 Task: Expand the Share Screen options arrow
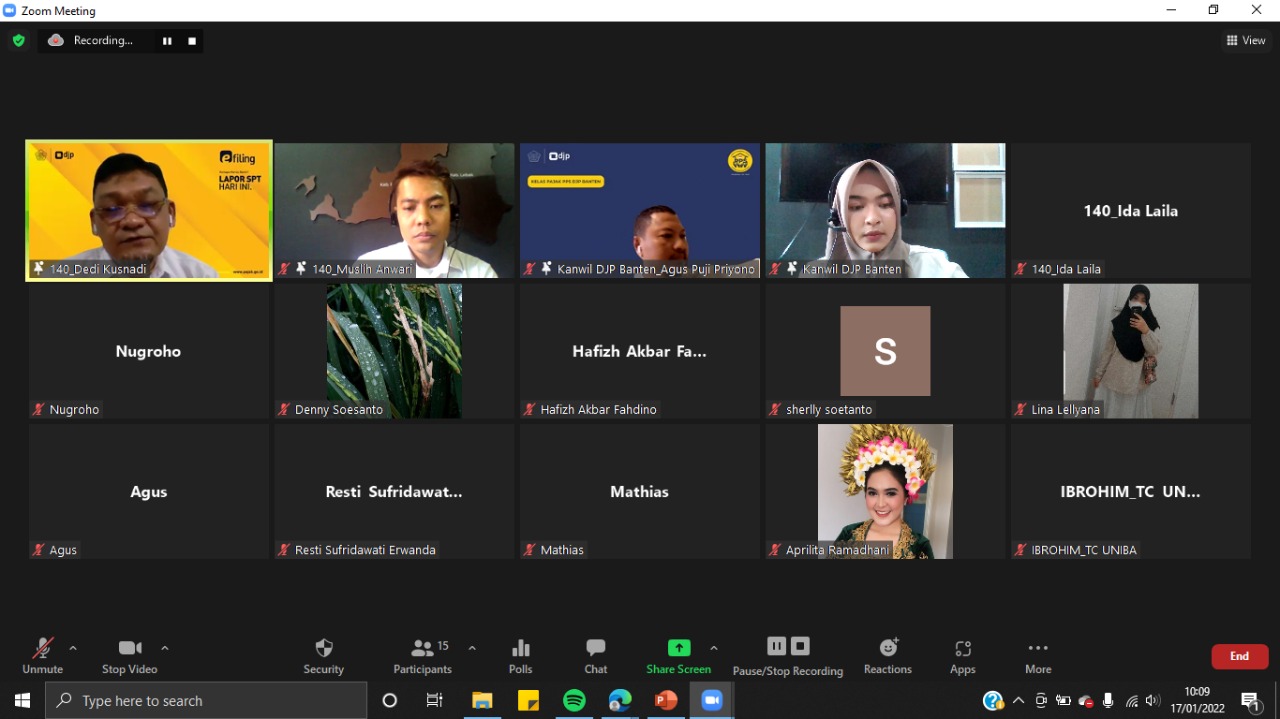pos(714,648)
